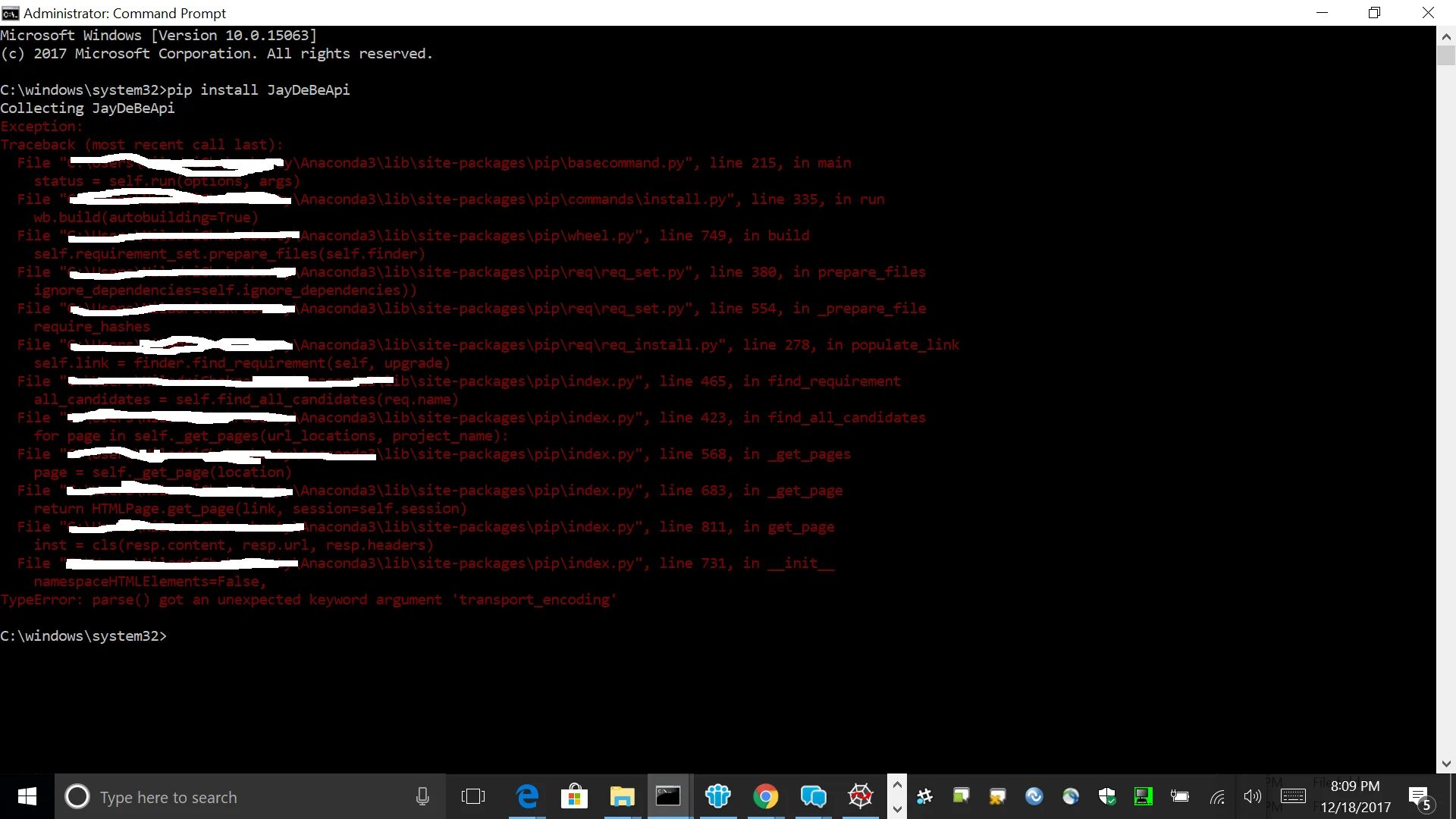Open the Wi-Fi network tray icon
This screenshot has width=1456, height=819.
1216,796
